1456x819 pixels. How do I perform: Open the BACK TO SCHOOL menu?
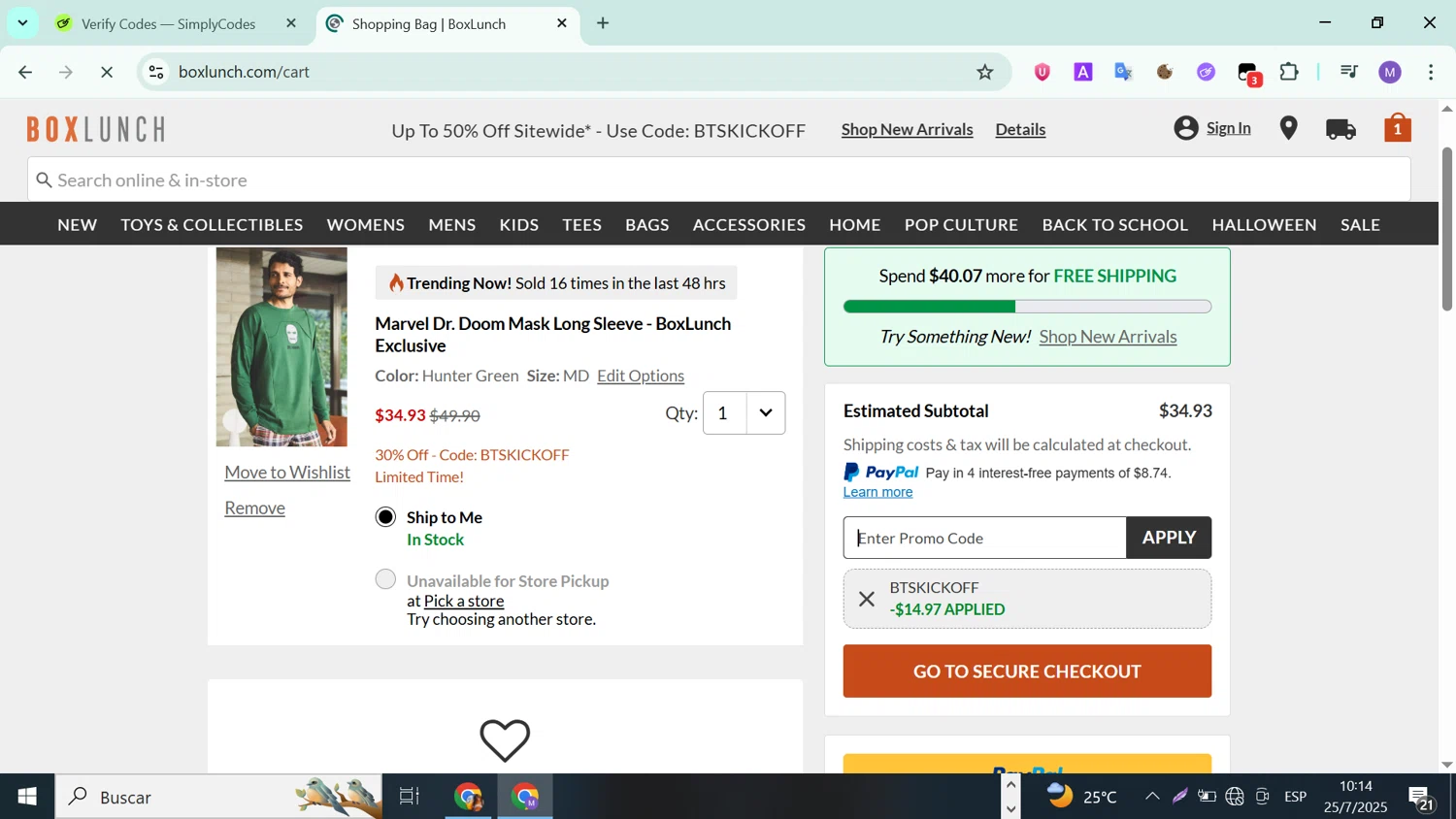click(x=1114, y=225)
